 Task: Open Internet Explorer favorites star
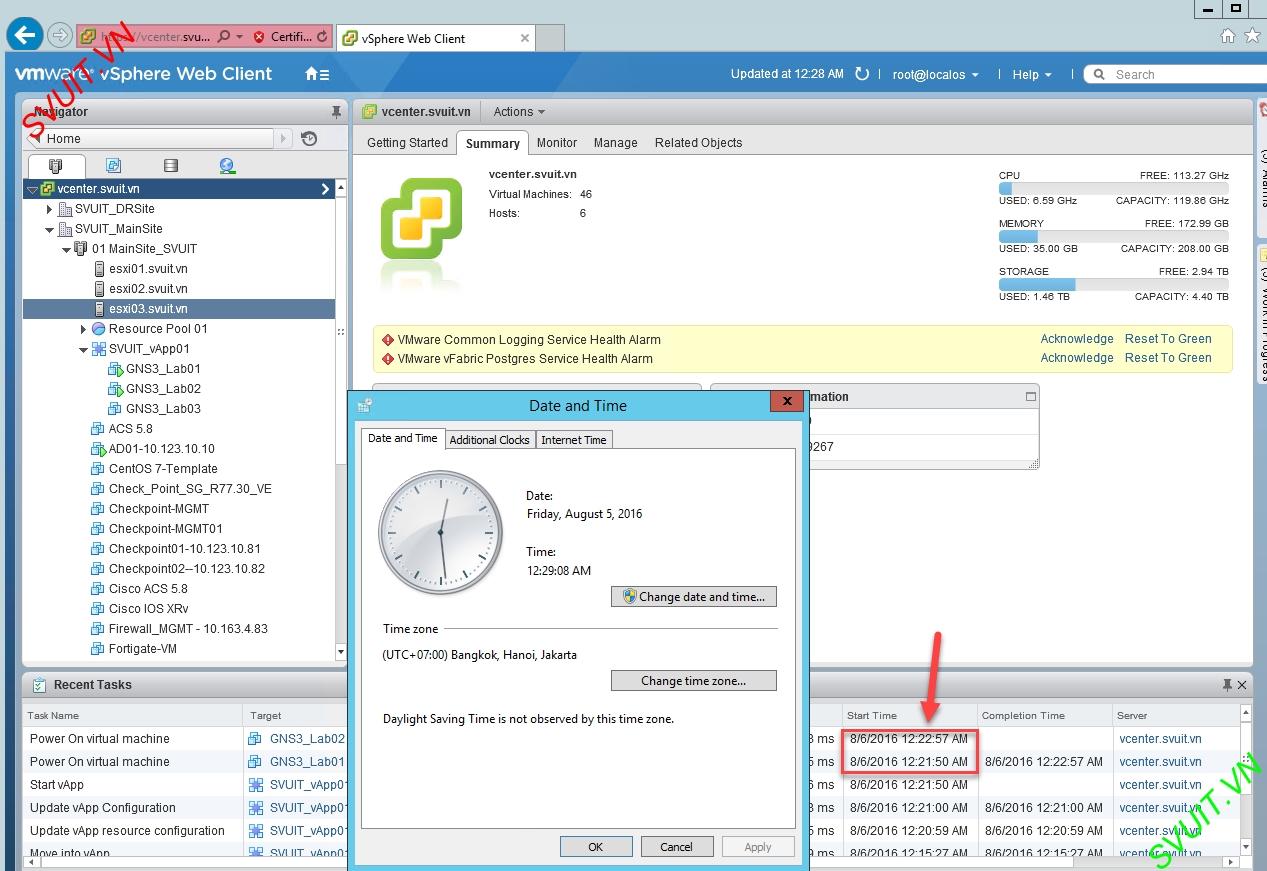point(1253,36)
